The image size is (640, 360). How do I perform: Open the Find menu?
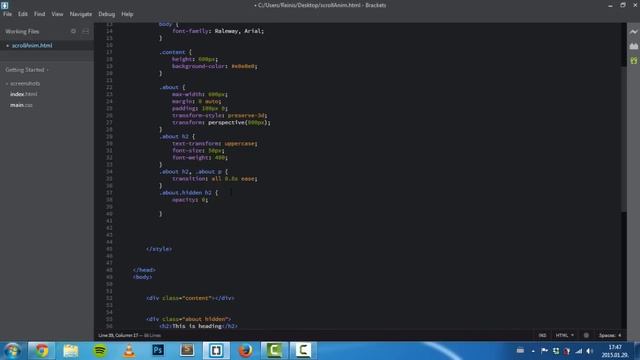point(40,14)
